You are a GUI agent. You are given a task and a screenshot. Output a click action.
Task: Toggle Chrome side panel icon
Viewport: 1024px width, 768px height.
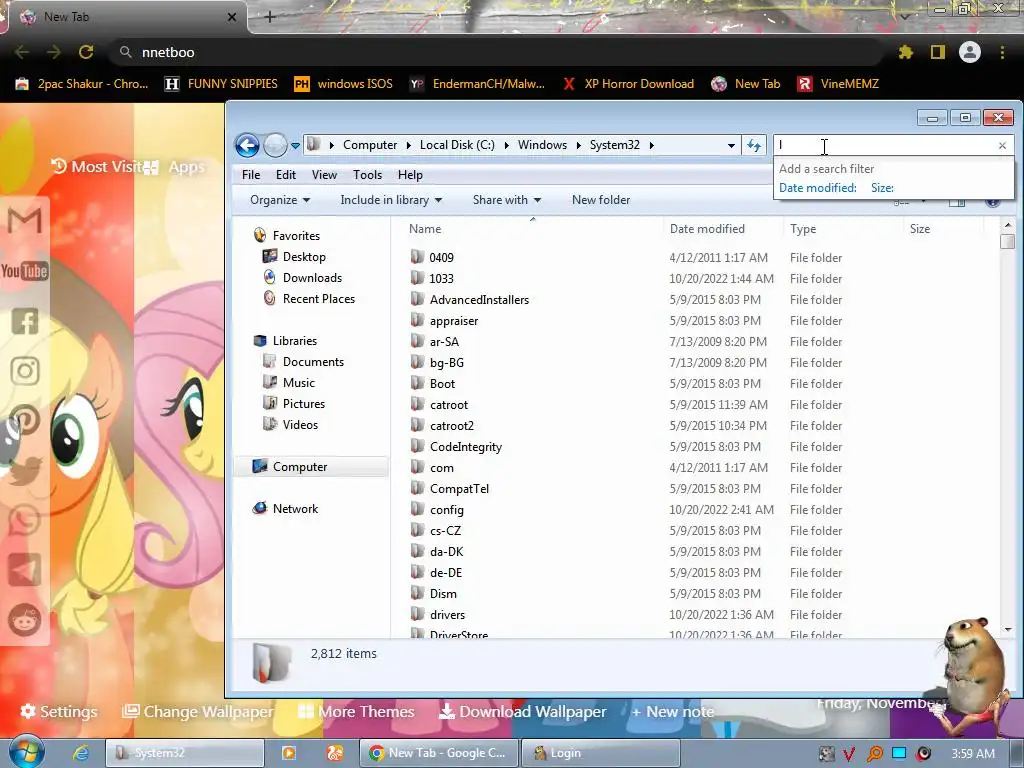pyautogui.click(x=938, y=52)
